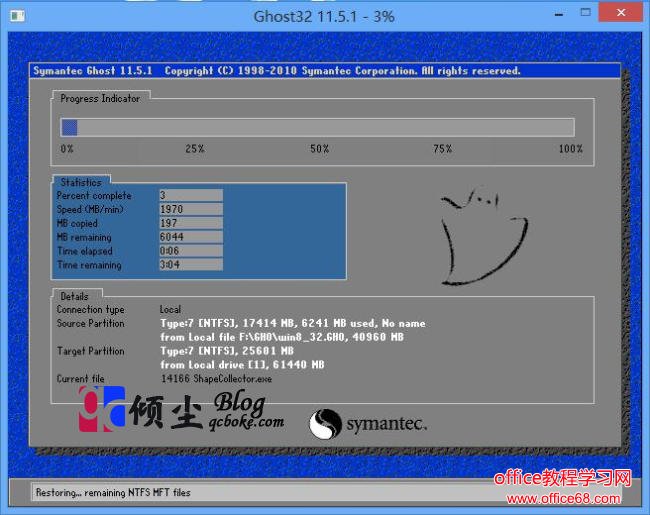Click the Percent complete label

(x=94, y=195)
